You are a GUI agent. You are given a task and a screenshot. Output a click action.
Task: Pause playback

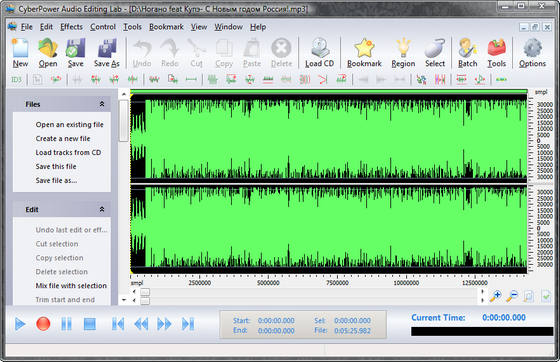(x=66, y=324)
